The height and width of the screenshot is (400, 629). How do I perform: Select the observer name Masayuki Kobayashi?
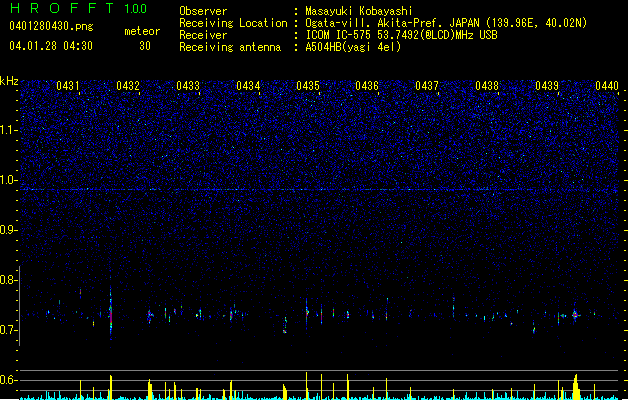point(359,11)
